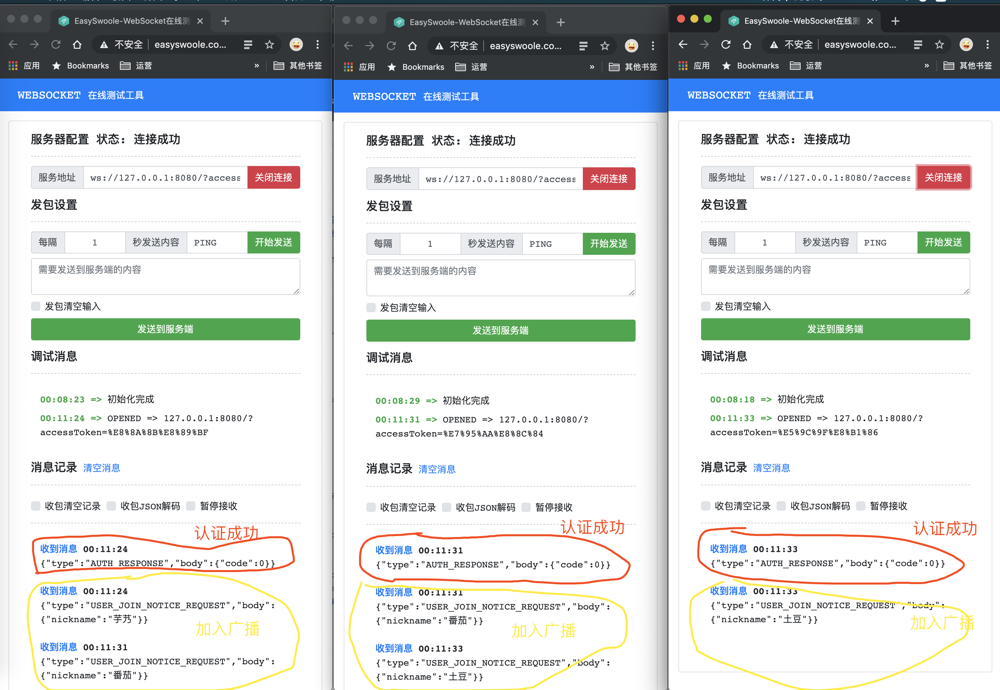The height and width of the screenshot is (690, 1000).
Task: Click reload icon in the left browser window
Action: coord(56,45)
